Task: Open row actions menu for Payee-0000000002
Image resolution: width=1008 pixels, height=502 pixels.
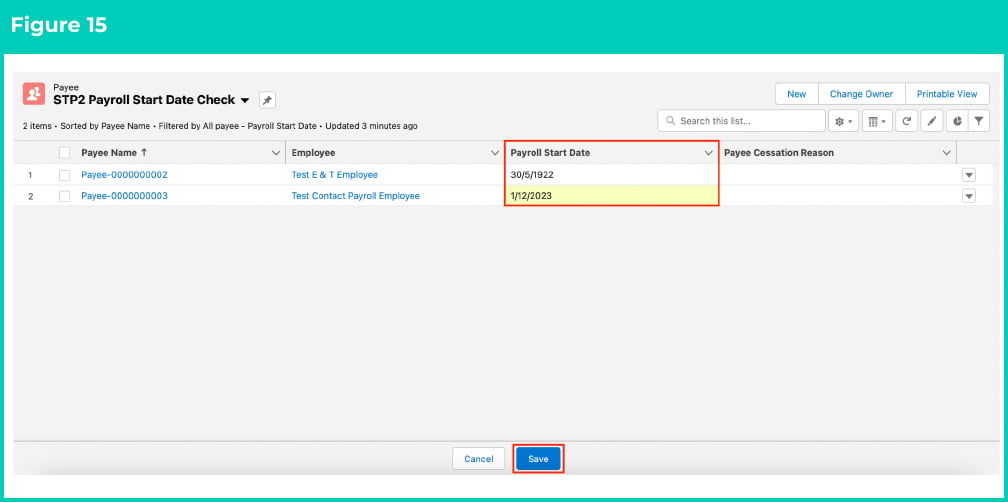Action: tap(969, 175)
